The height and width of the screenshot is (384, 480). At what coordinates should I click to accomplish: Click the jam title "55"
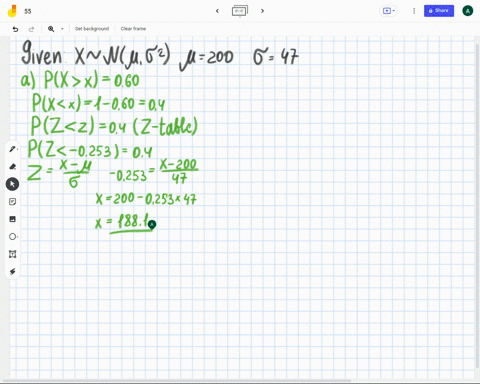tap(28, 11)
